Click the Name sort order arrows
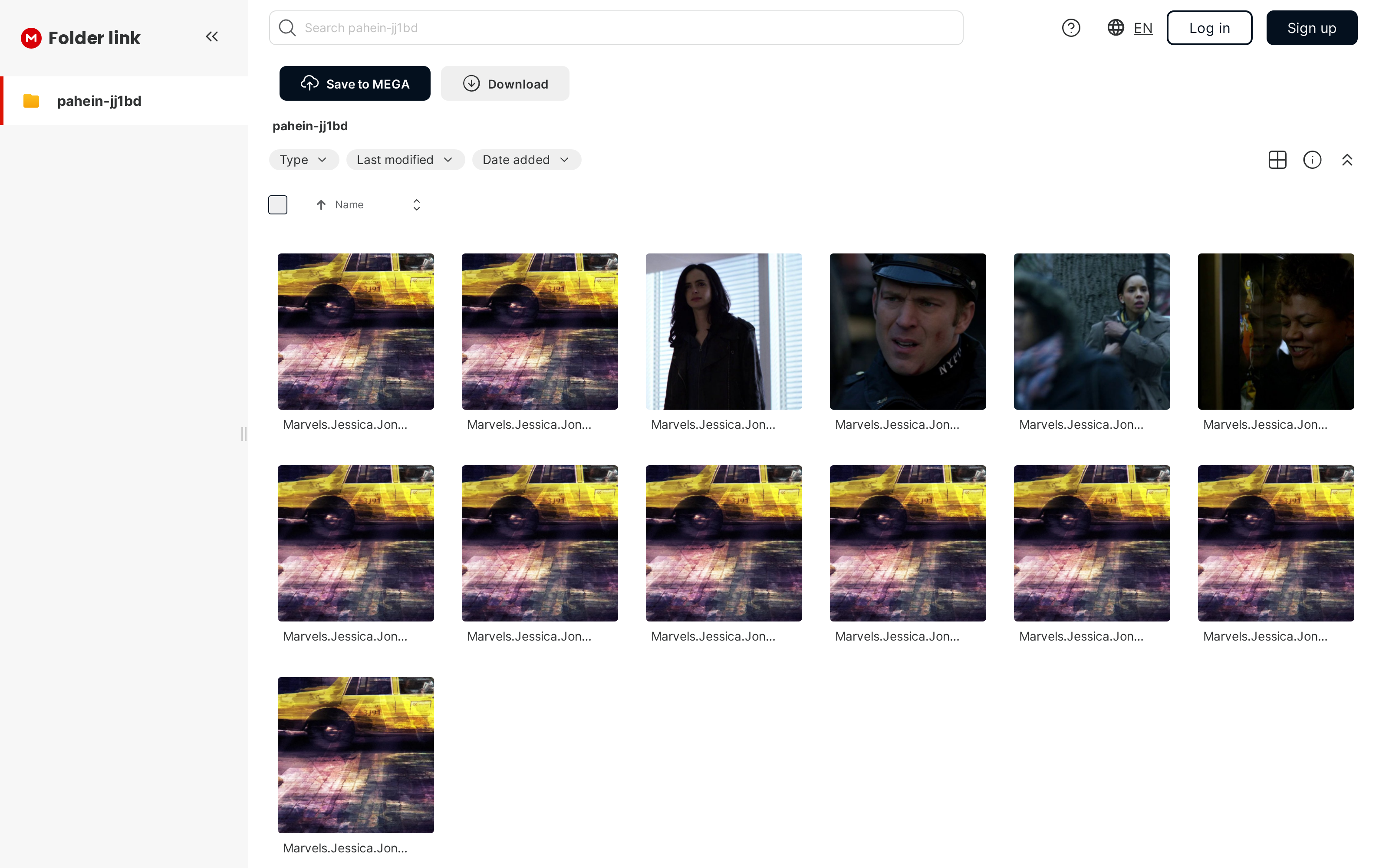The height and width of the screenshot is (868, 1389). point(417,205)
